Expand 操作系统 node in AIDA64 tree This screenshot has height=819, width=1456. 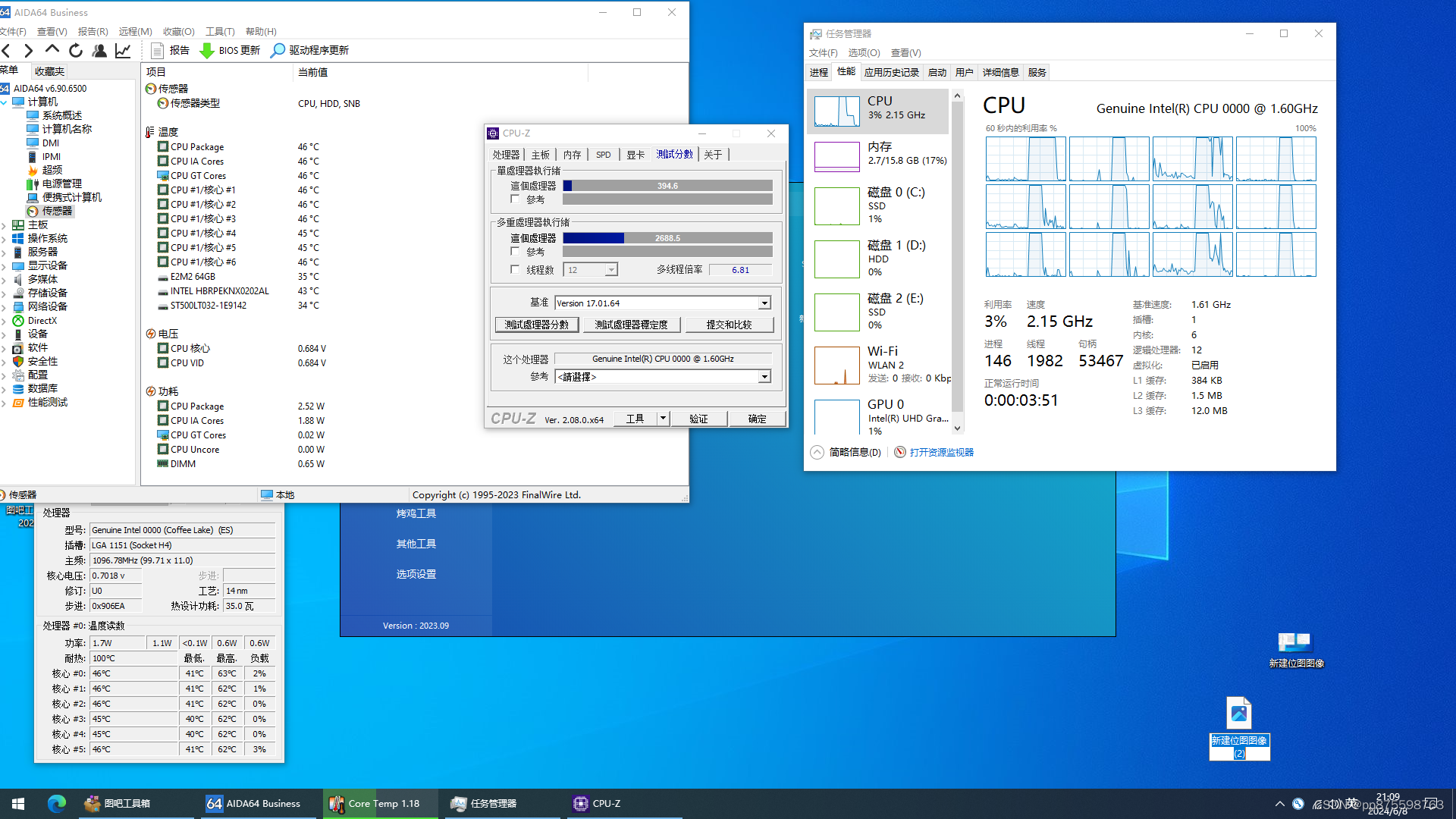pyautogui.click(x=5, y=239)
